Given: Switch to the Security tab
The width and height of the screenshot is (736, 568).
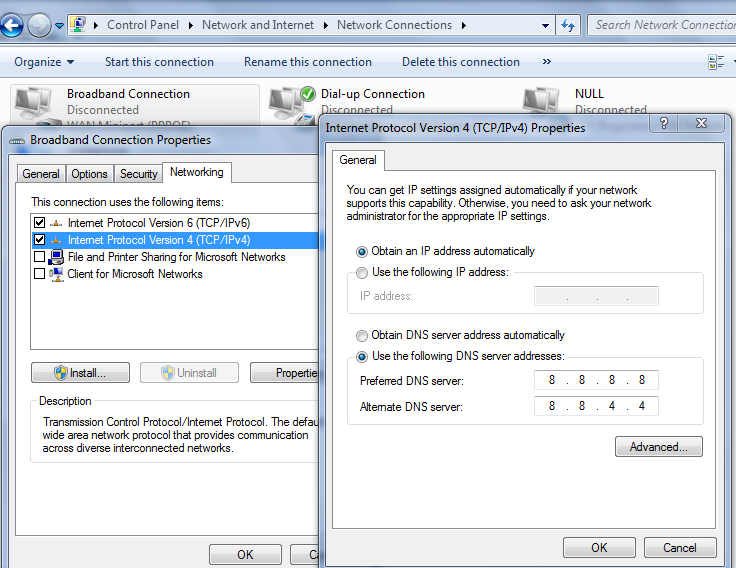Looking at the screenshot, I should coord(138,174).
